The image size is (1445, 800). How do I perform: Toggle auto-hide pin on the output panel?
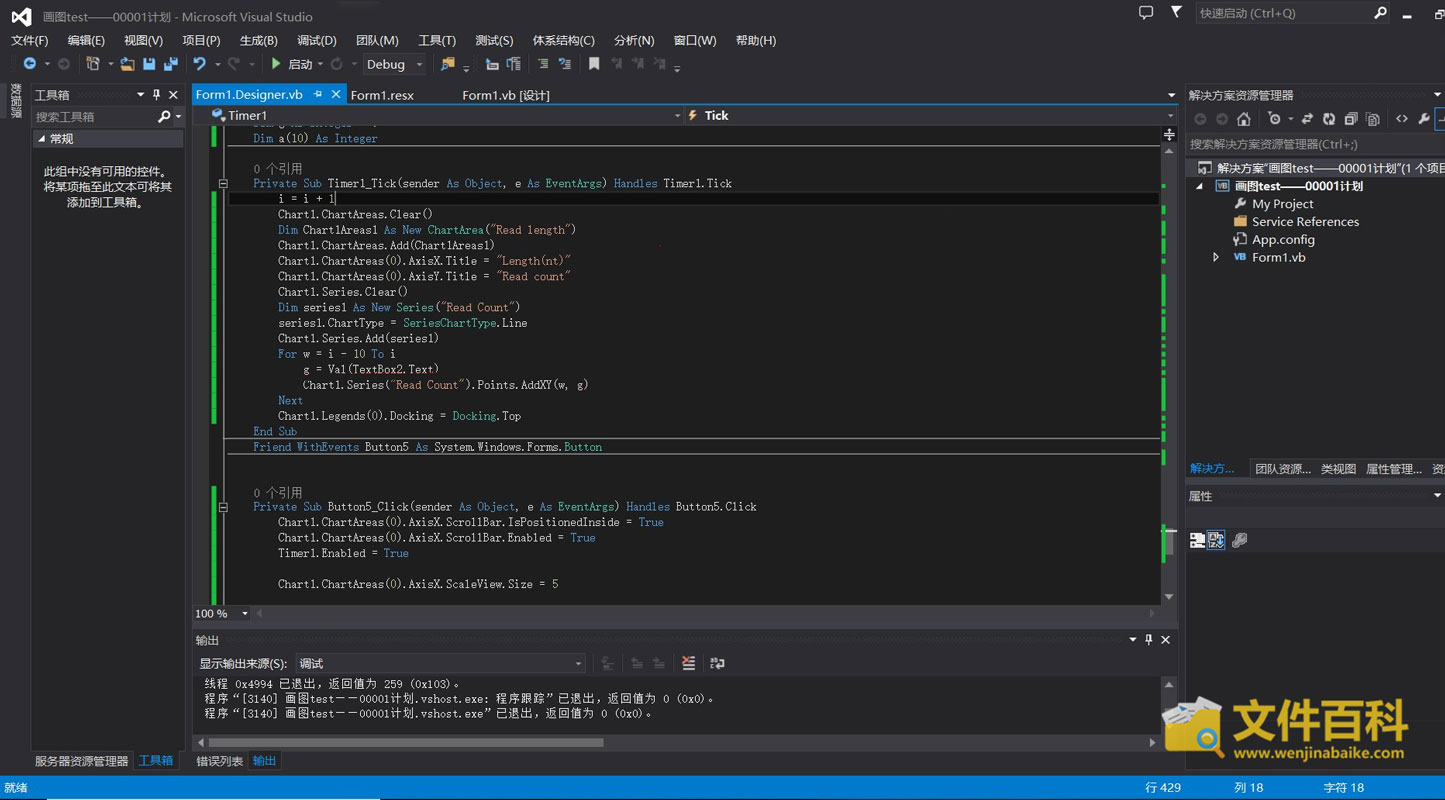(1148, 640)
